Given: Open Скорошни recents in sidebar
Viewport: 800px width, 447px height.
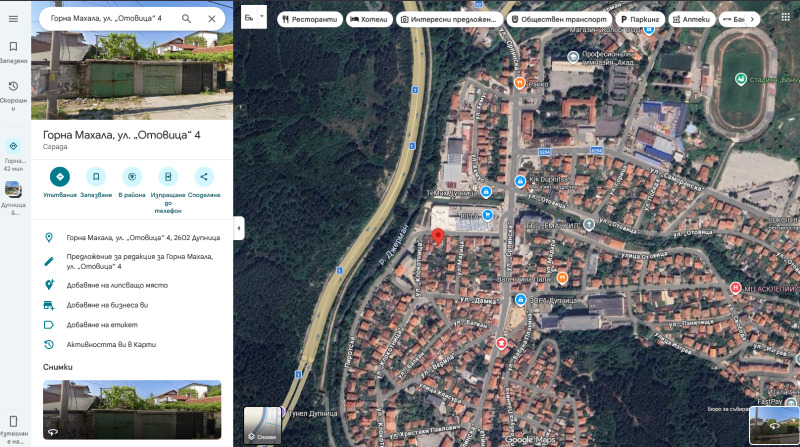Looking at the screenshot, I should pos(13,92).
